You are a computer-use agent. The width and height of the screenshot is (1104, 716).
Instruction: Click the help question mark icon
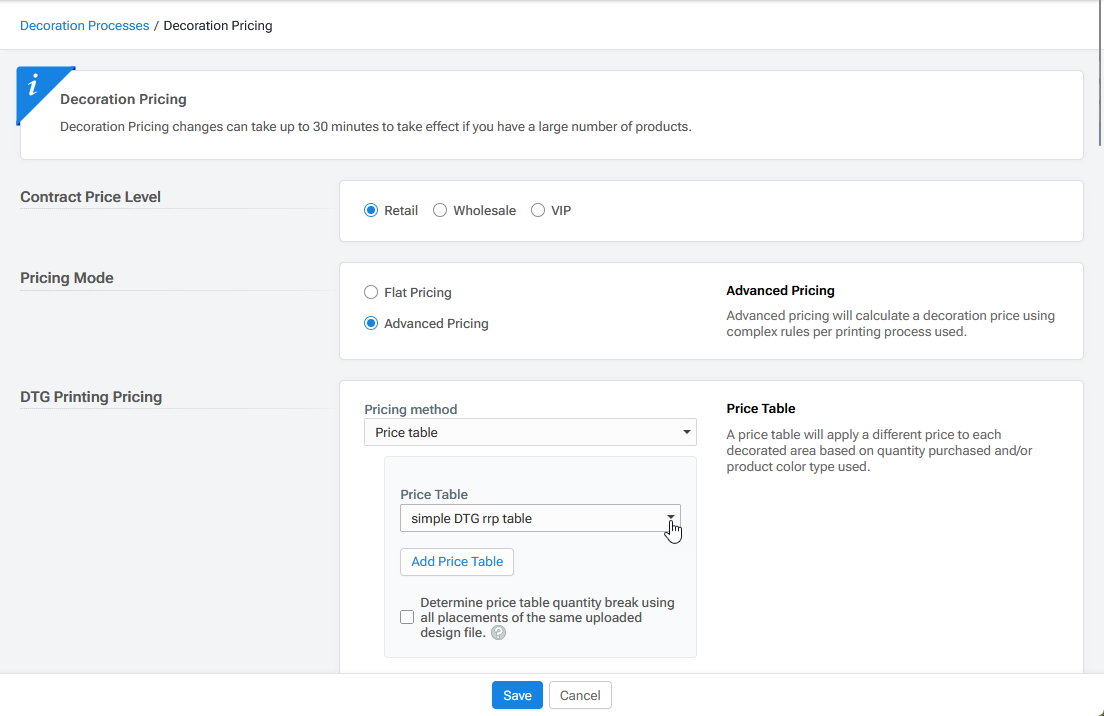[x=498, y=633]
